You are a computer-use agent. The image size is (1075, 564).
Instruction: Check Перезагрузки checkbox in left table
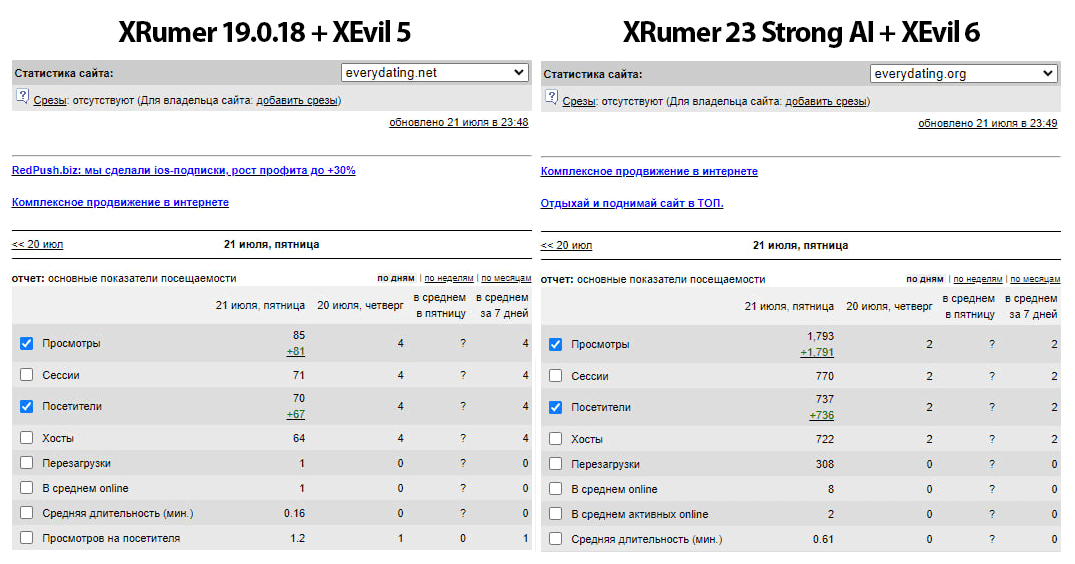coord(27,463)
